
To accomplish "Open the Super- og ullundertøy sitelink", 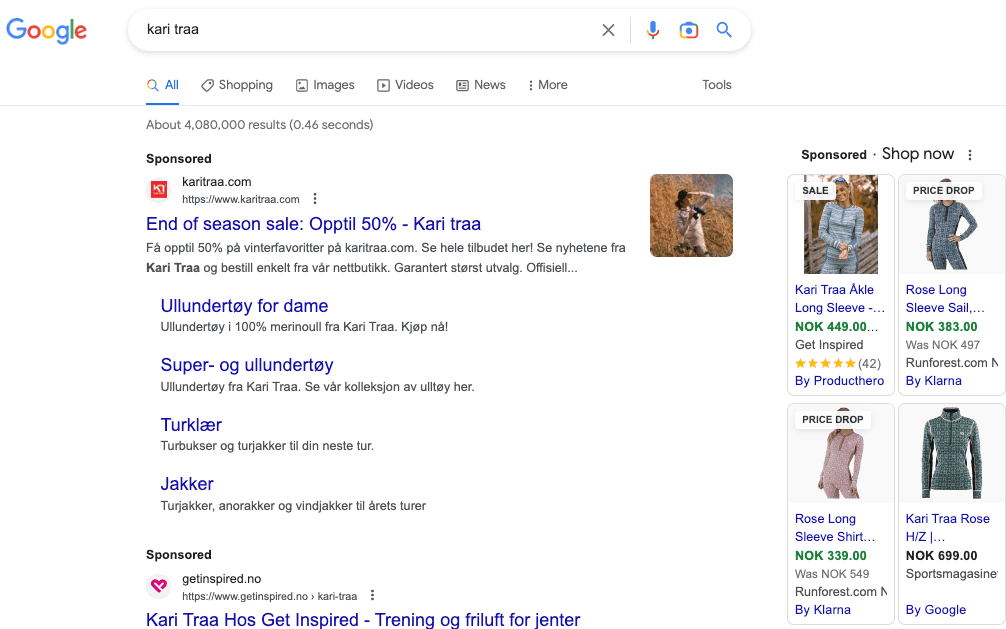I will tap(247, 365).
